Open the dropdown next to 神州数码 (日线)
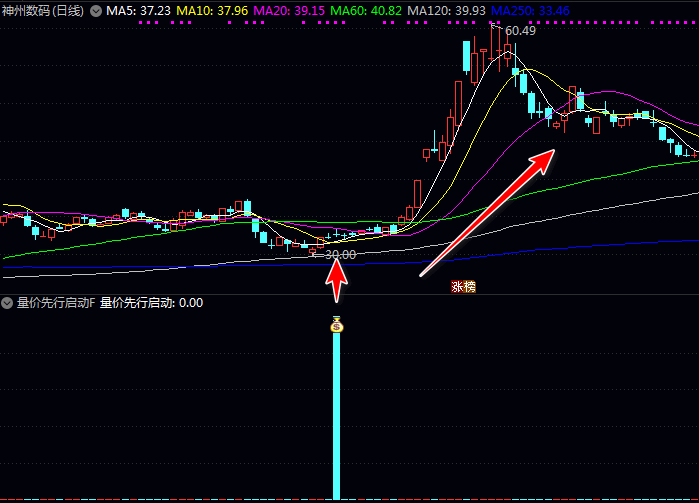 coord(96,11)
